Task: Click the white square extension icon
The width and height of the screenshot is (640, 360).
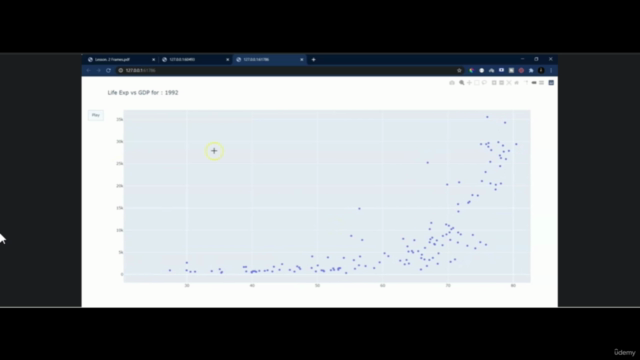Action: pyautogui.click(x=511, y=71)
